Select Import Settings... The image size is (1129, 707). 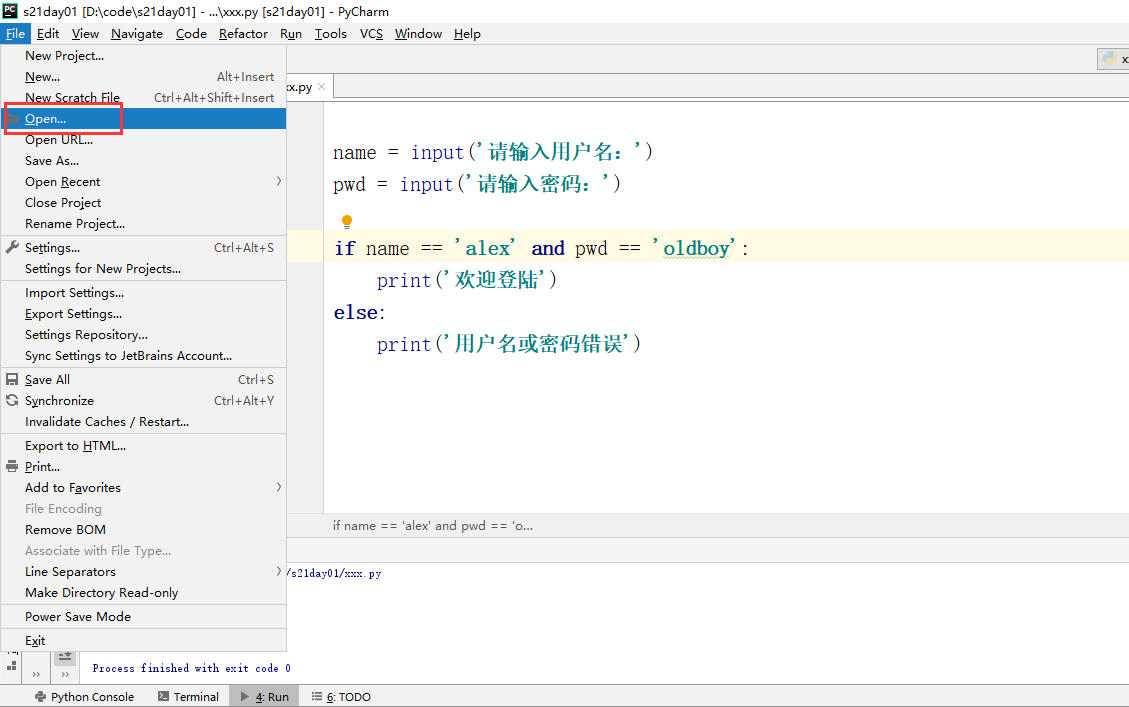[x=143, y=292]
